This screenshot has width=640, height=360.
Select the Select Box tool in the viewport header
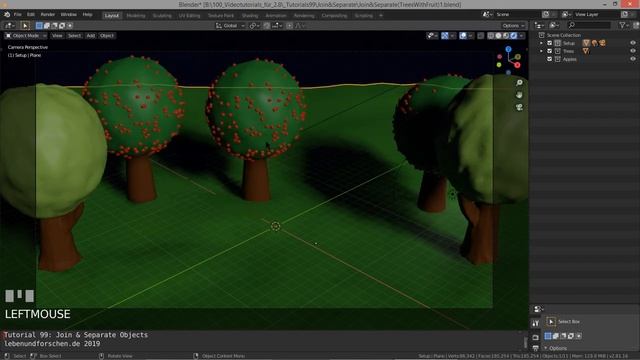click(x=25, y=25)
